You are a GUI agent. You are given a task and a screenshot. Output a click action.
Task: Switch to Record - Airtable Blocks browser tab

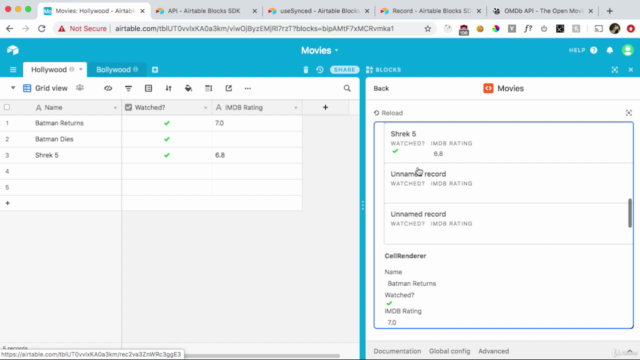pos(431,11)
